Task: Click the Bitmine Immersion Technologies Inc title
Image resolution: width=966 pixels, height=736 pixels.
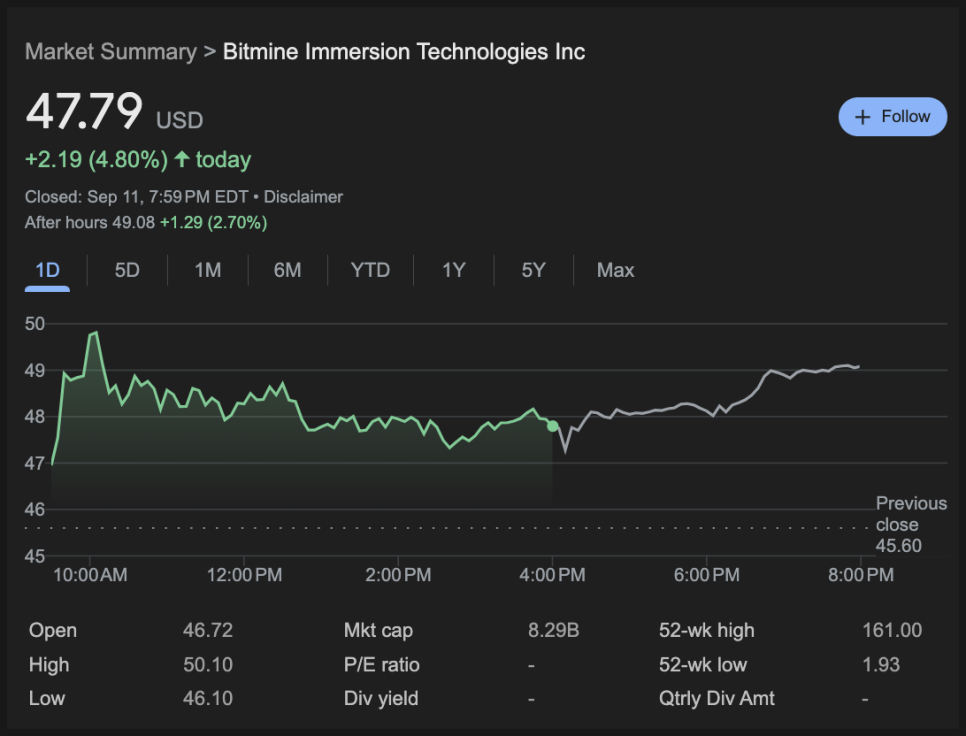Action: (404, 52)
